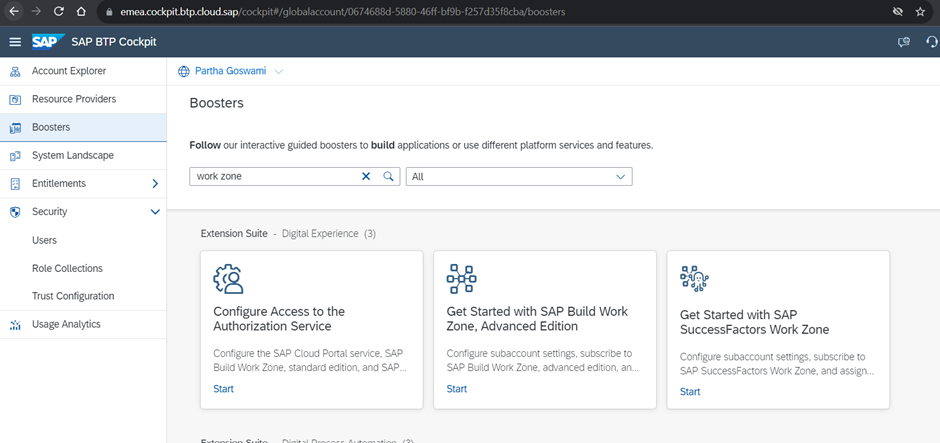This screenshot has width=940, height=443.
Task: Start the SAP Build Work Zone Advanced booster
Action: pos(456,388)
